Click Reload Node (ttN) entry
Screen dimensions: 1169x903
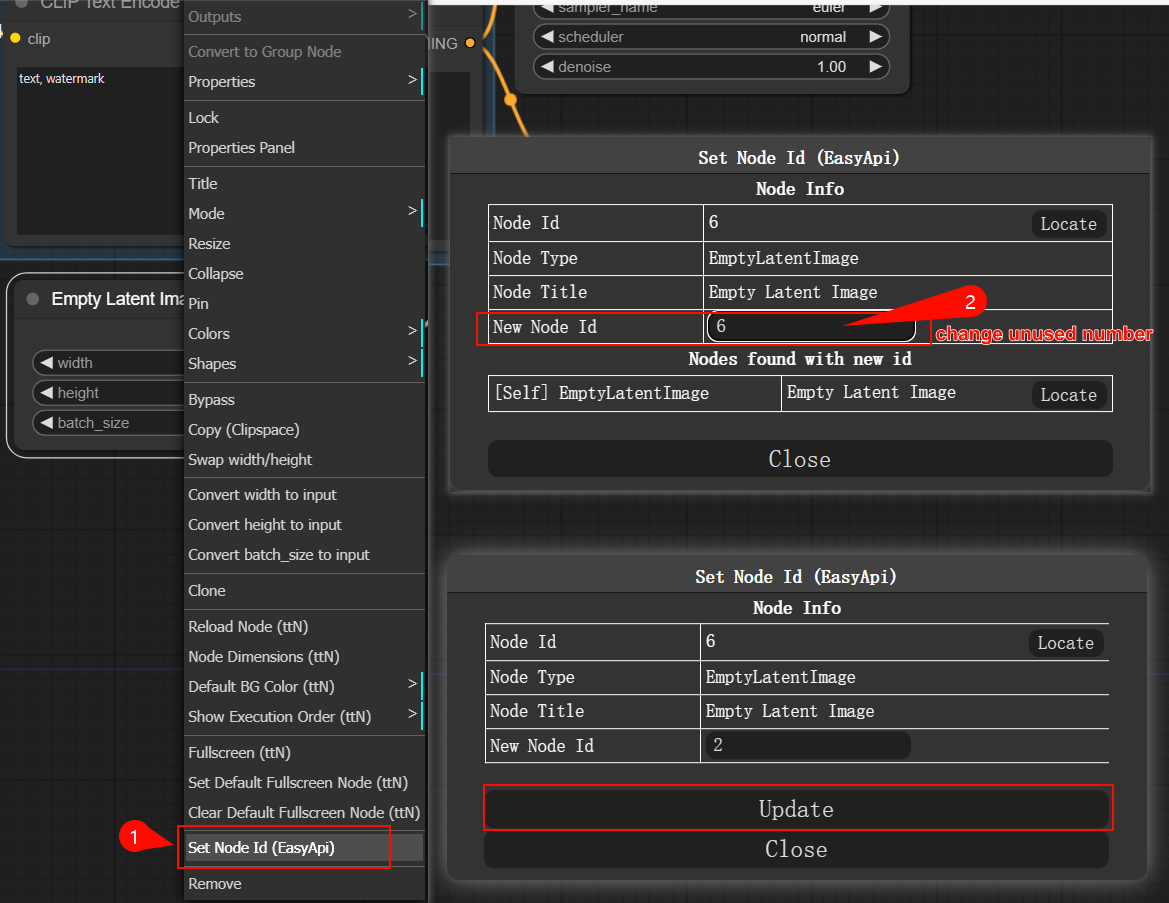[x=304, y=626]
